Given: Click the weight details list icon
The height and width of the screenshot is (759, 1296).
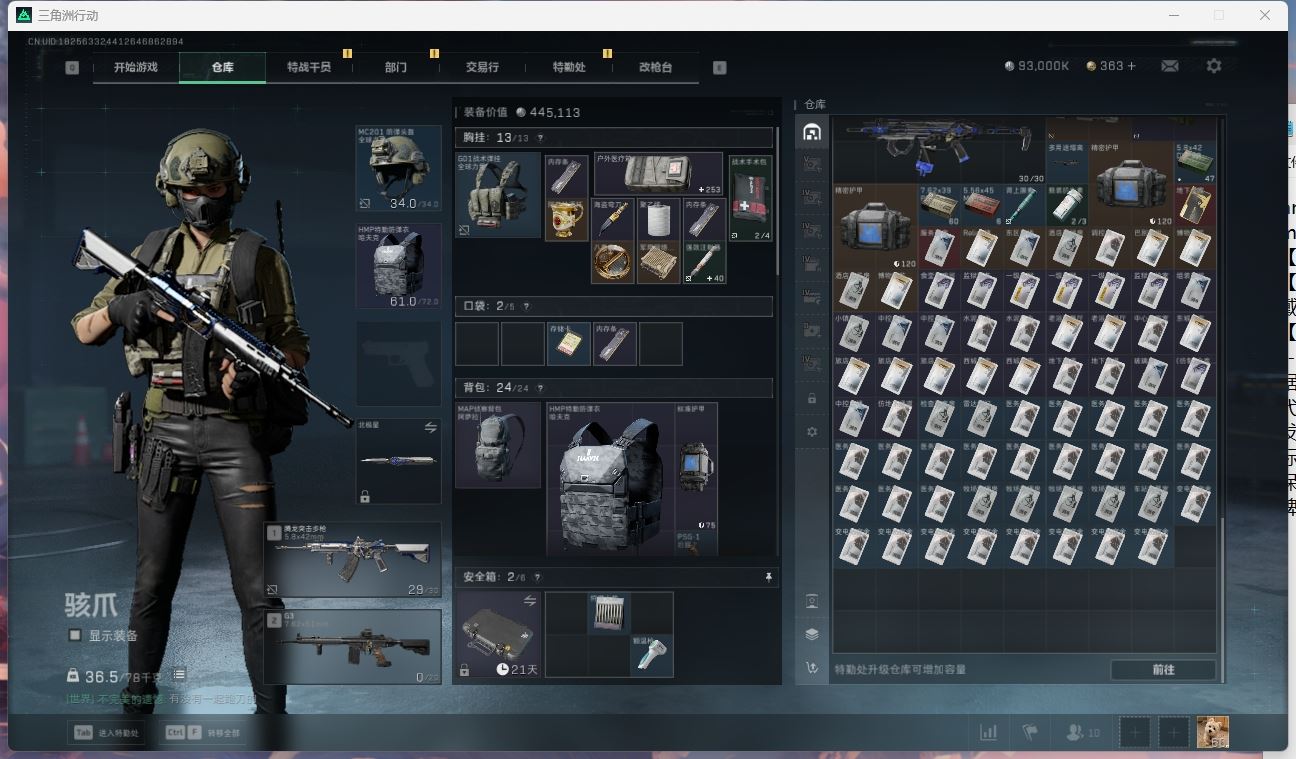Looking at the screenshot, I should (179, 676).
